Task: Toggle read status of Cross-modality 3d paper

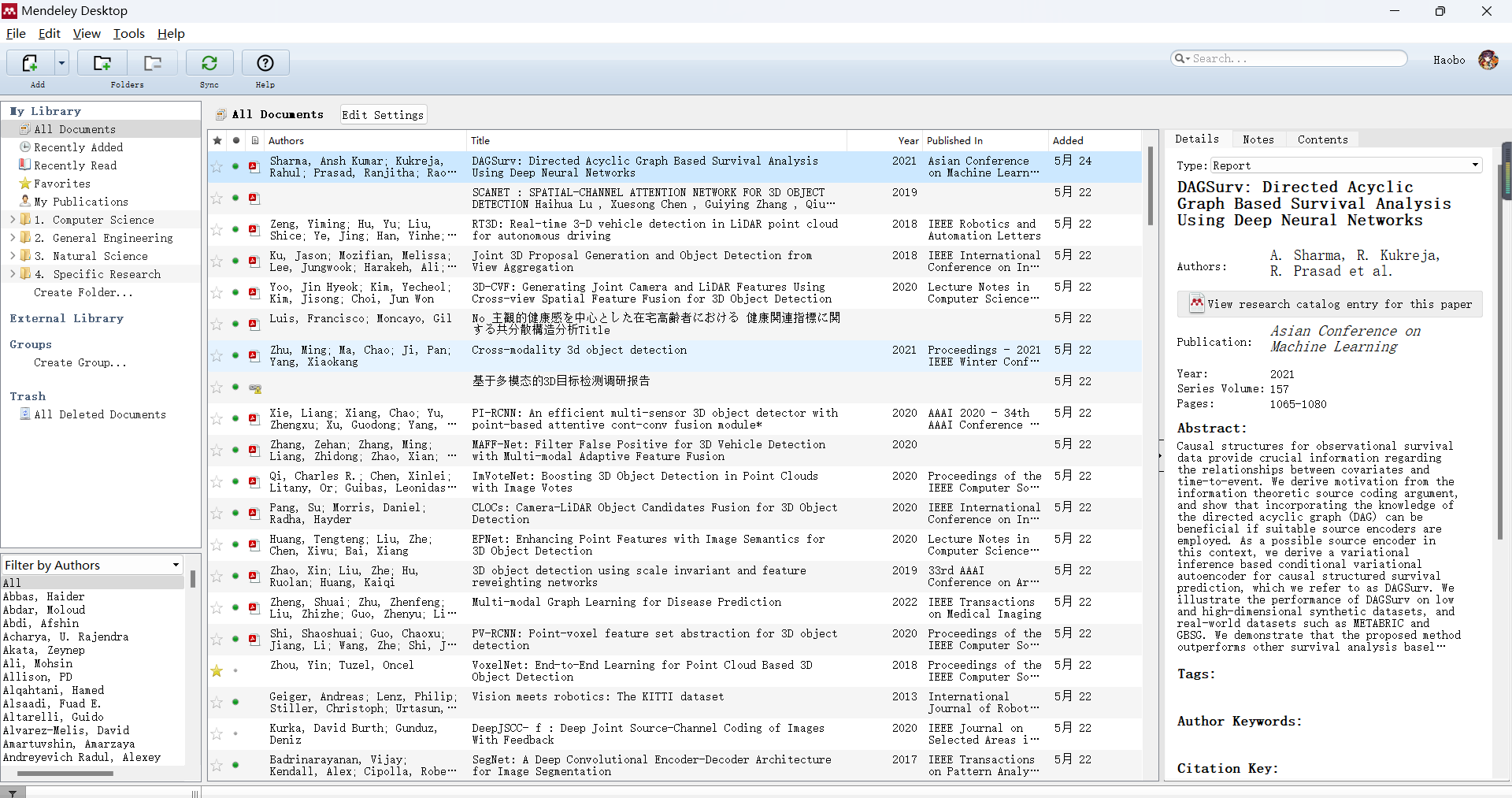Action: 235,355
